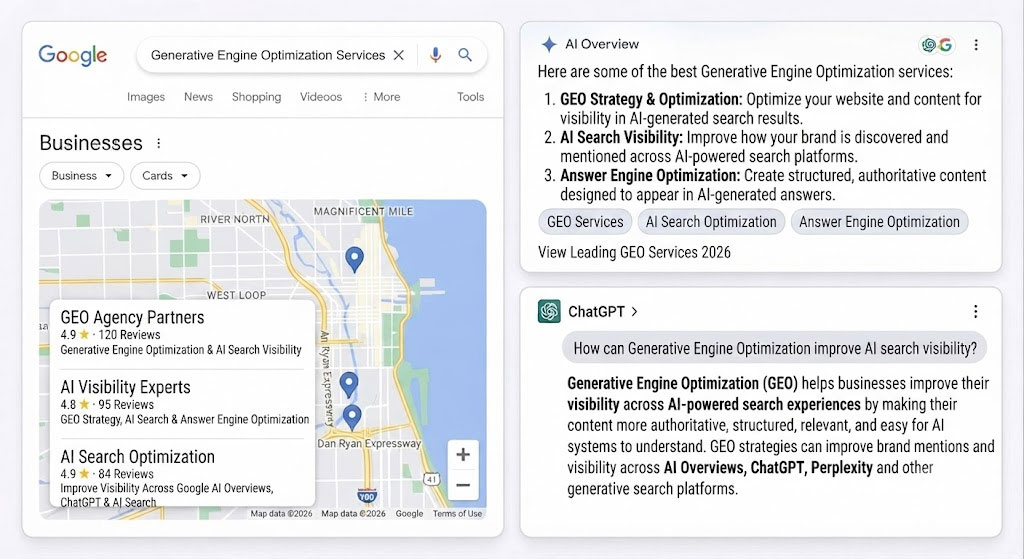Click 84 Reviews for AI Search Optimization
The image size is (1024, 559).
pos(126,474)
